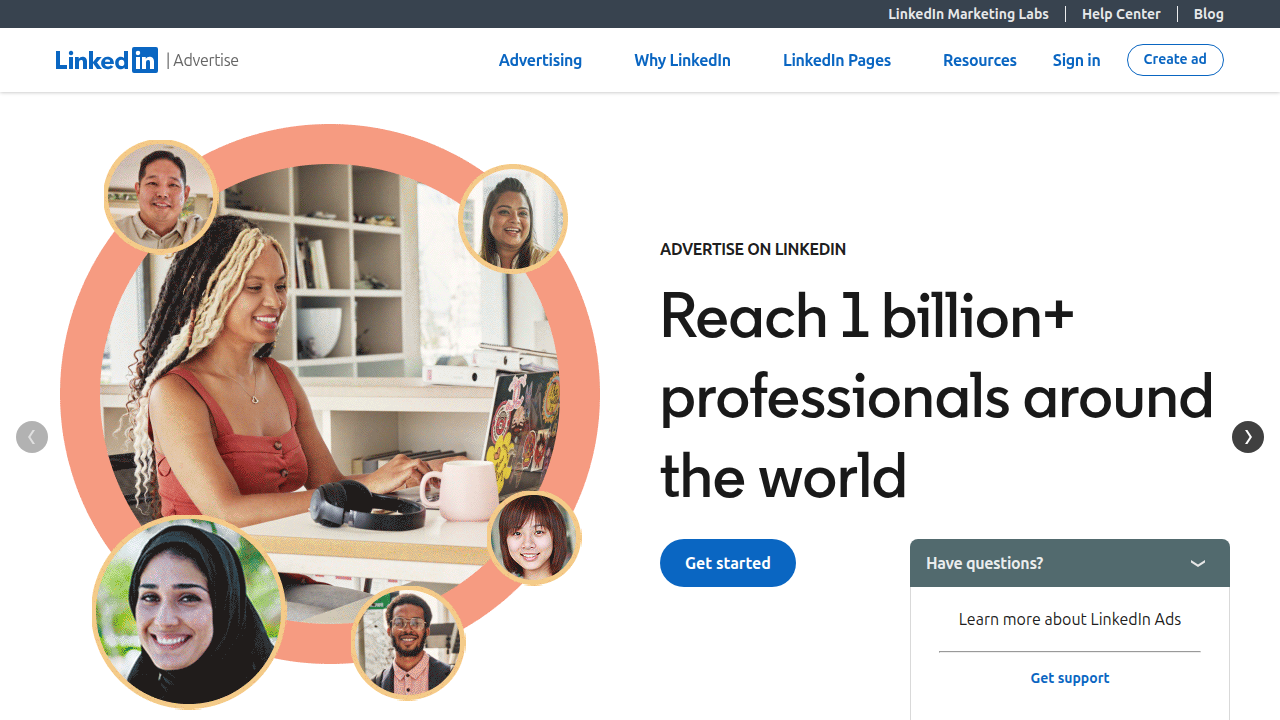The image size is (1280, 720).
Task: Click the Sign in link
Action: coord(1076,60)
